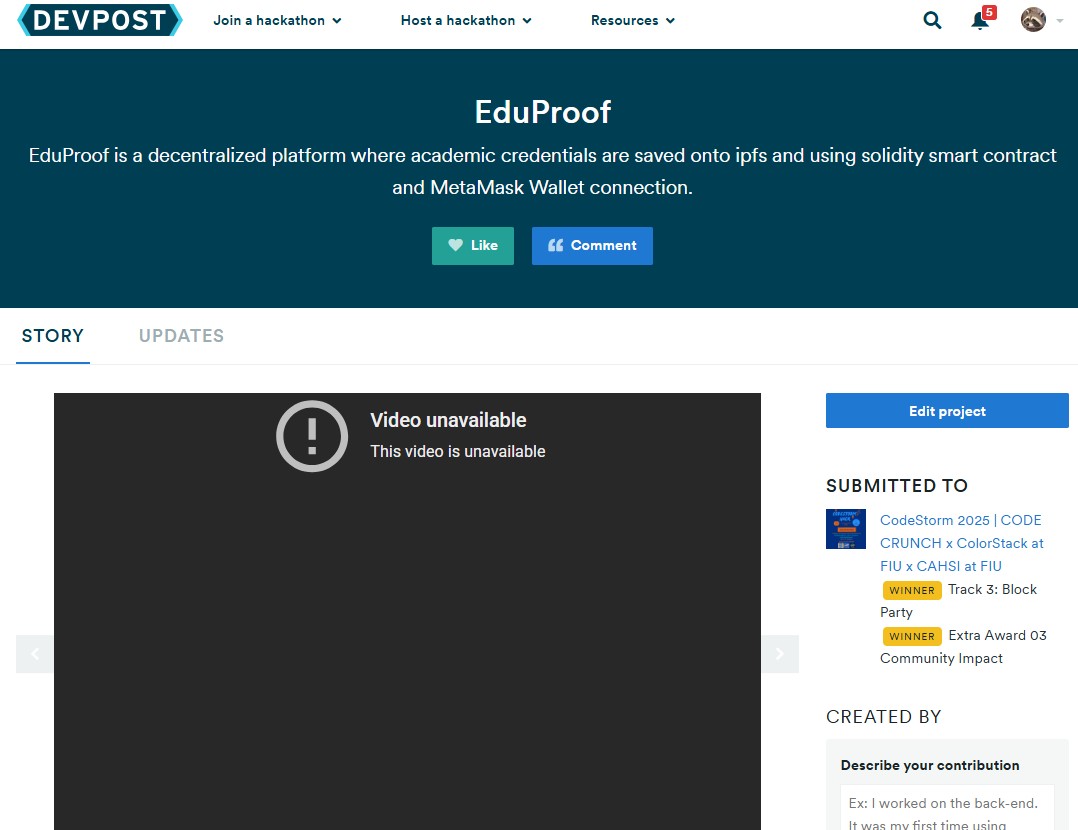
Task: Open the CodeStorm 2025 hackathon link
Action: [x=962, y=543]
